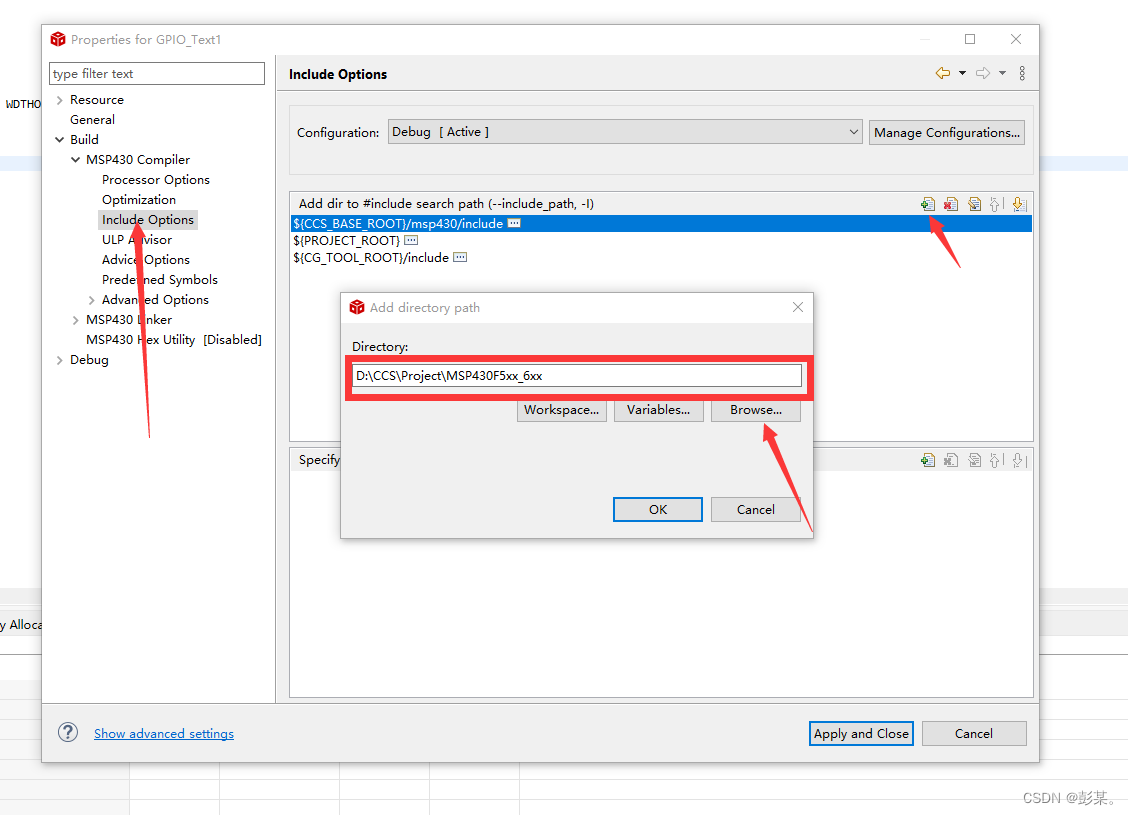Click the type filter text field
Screen dimensions: 1128x815
tap(157, 73)
